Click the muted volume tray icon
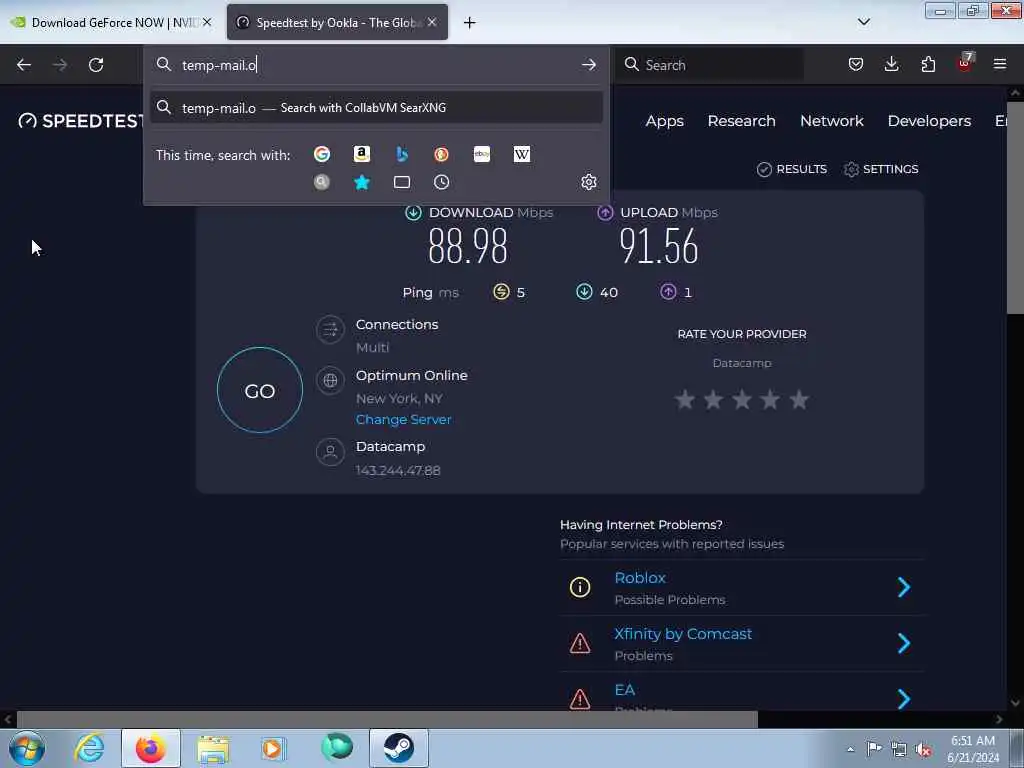This screenshot has width=1024, height=768. point(923,749)
